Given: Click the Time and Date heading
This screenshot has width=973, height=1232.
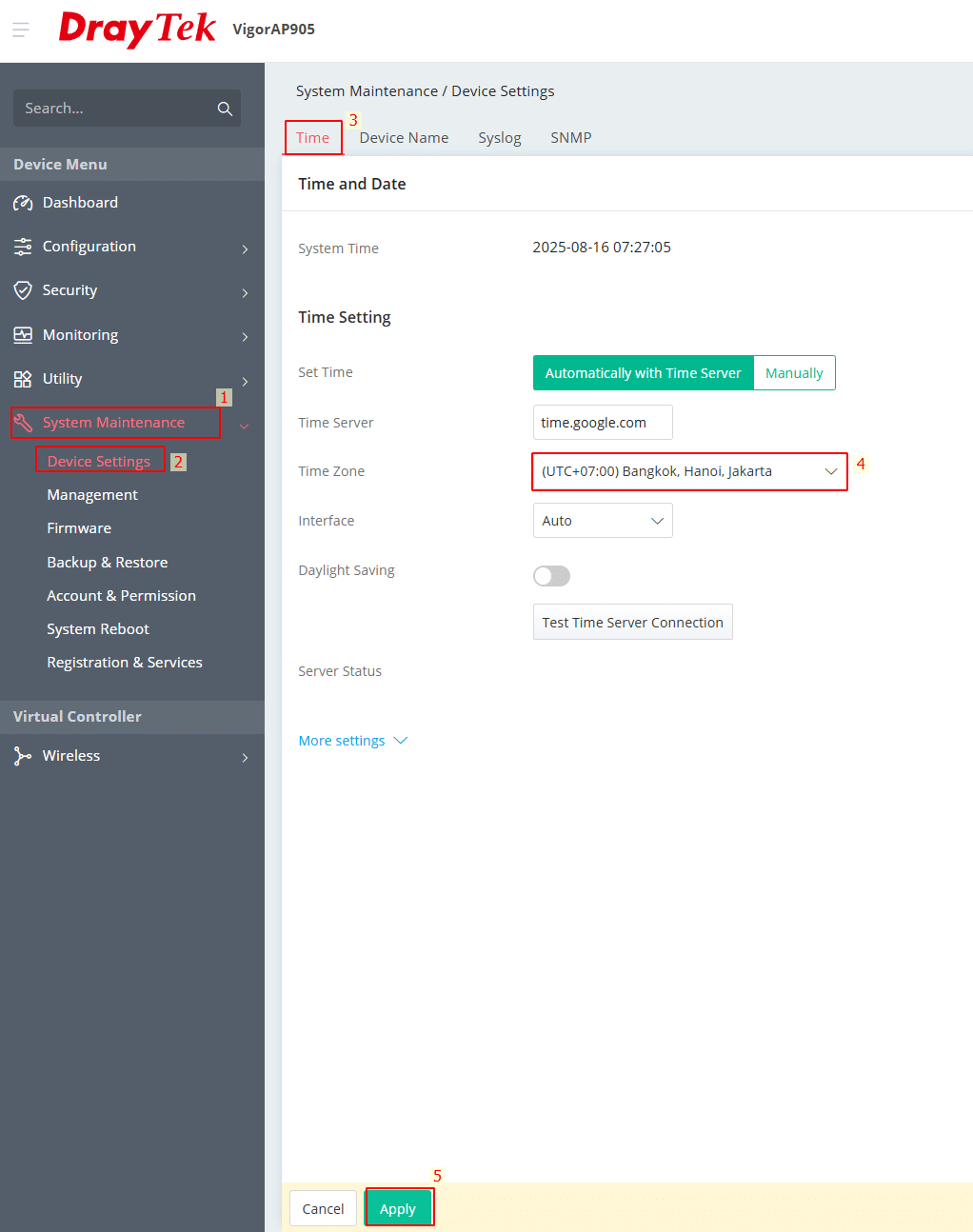Looking at the screenshot, I should point(352,184).
